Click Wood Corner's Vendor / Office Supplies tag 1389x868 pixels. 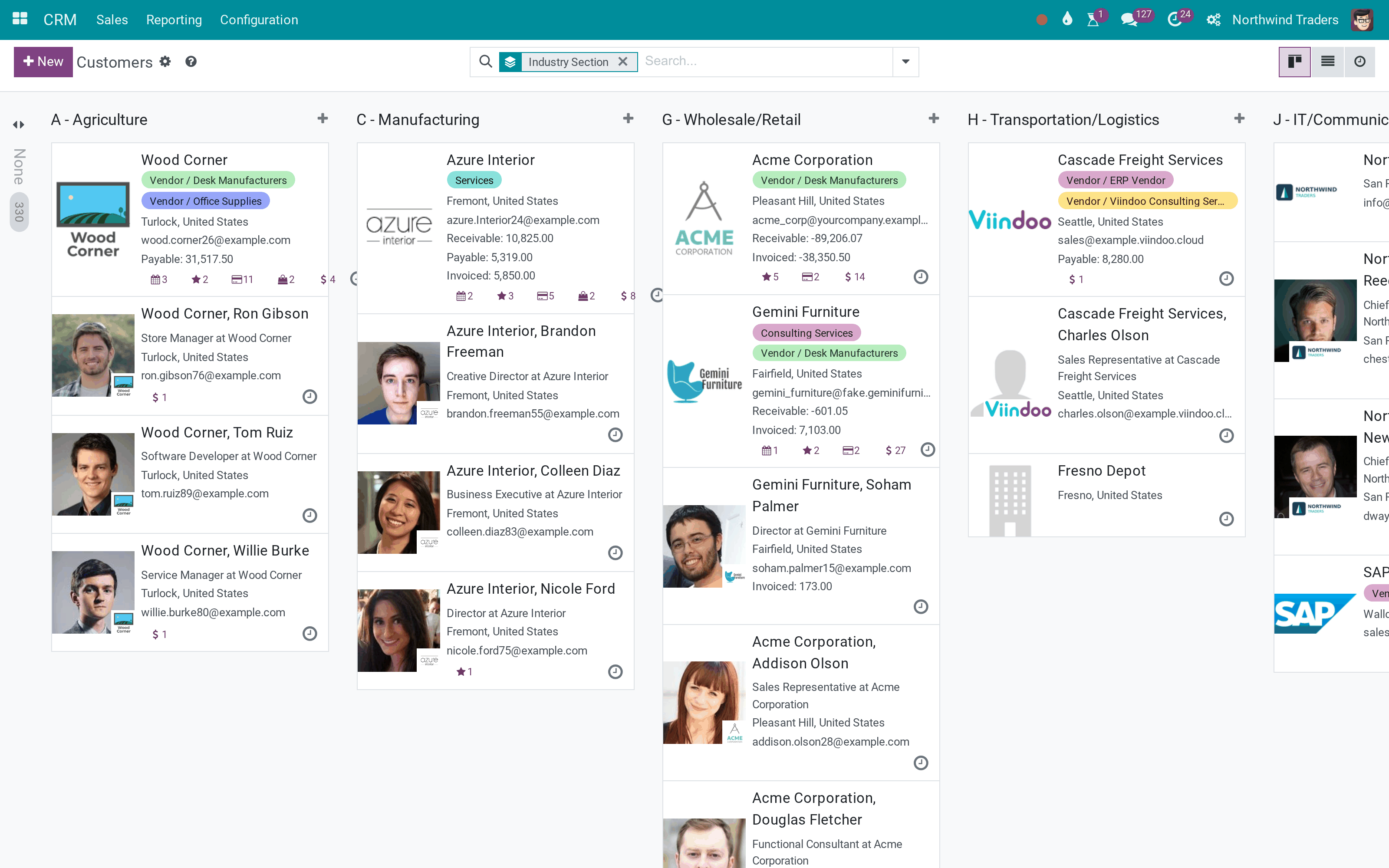[205, 201]
